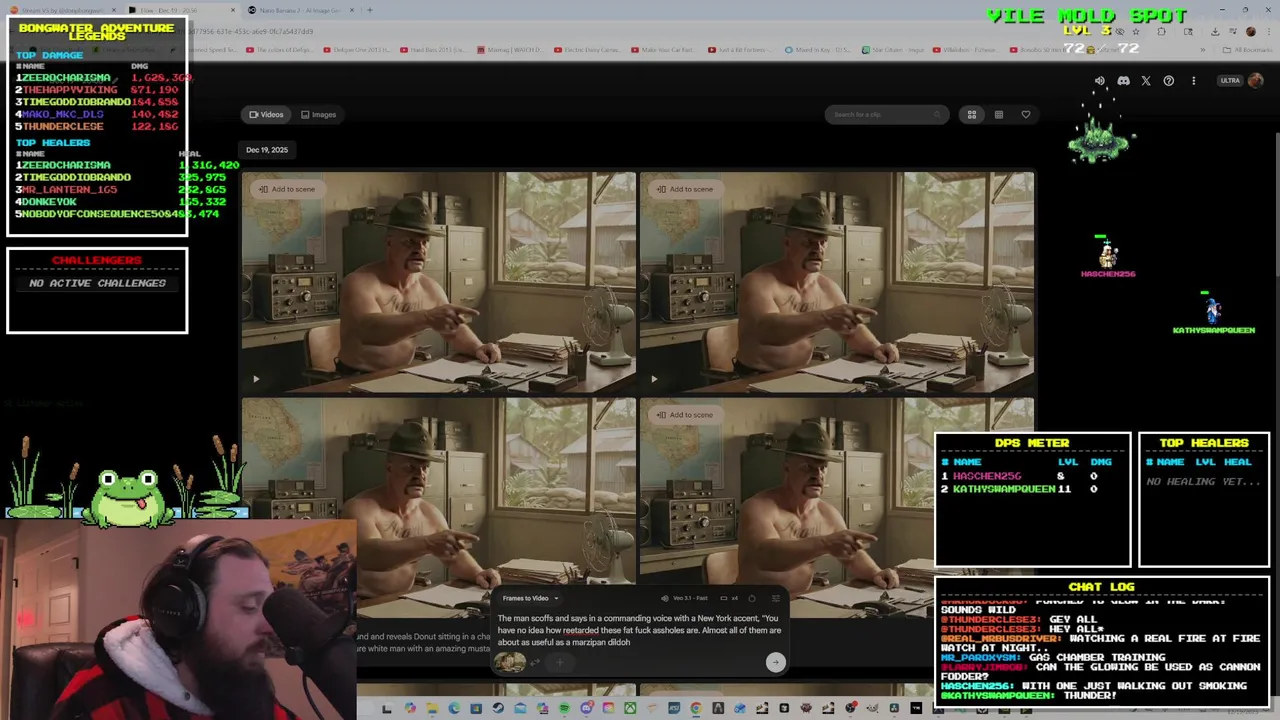Switch to 'Nano Banana 2' browser tab
The image size is (1280, 720).
tap(302, 10)
